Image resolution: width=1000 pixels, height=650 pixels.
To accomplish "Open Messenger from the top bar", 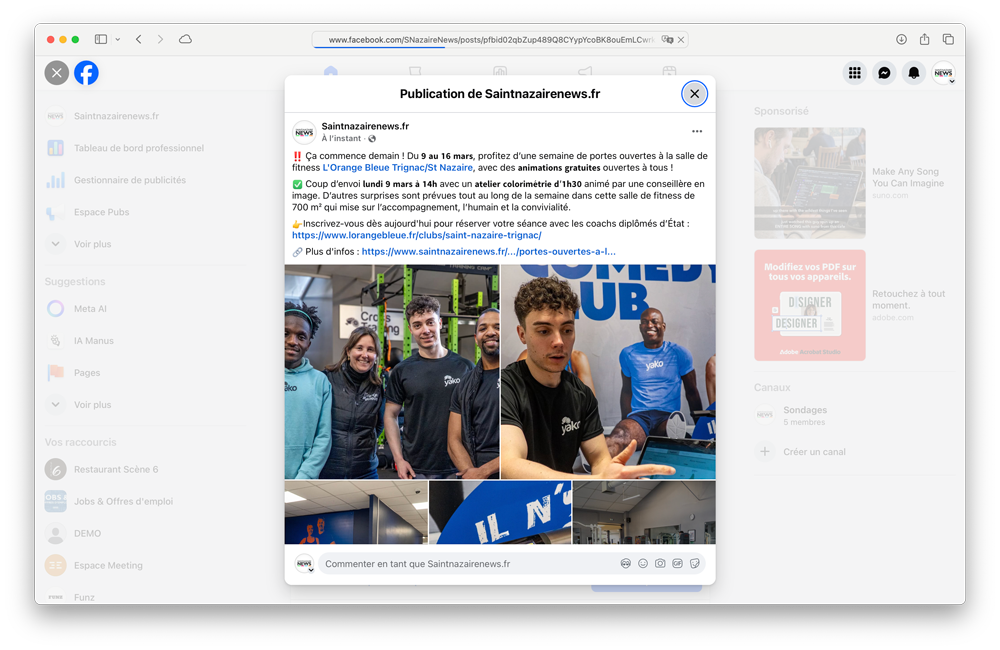I will pos(884,73).
